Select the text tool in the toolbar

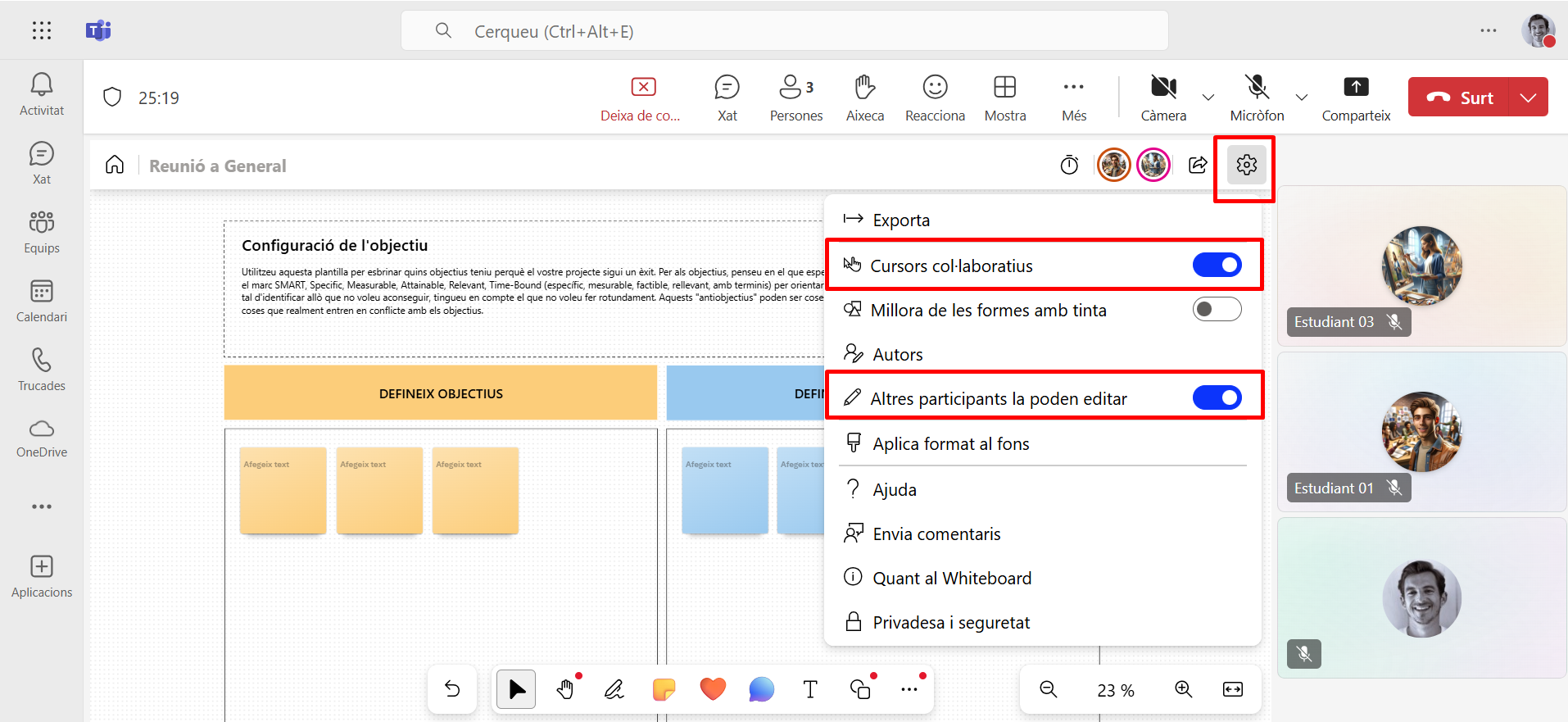[x=810, y=689]
